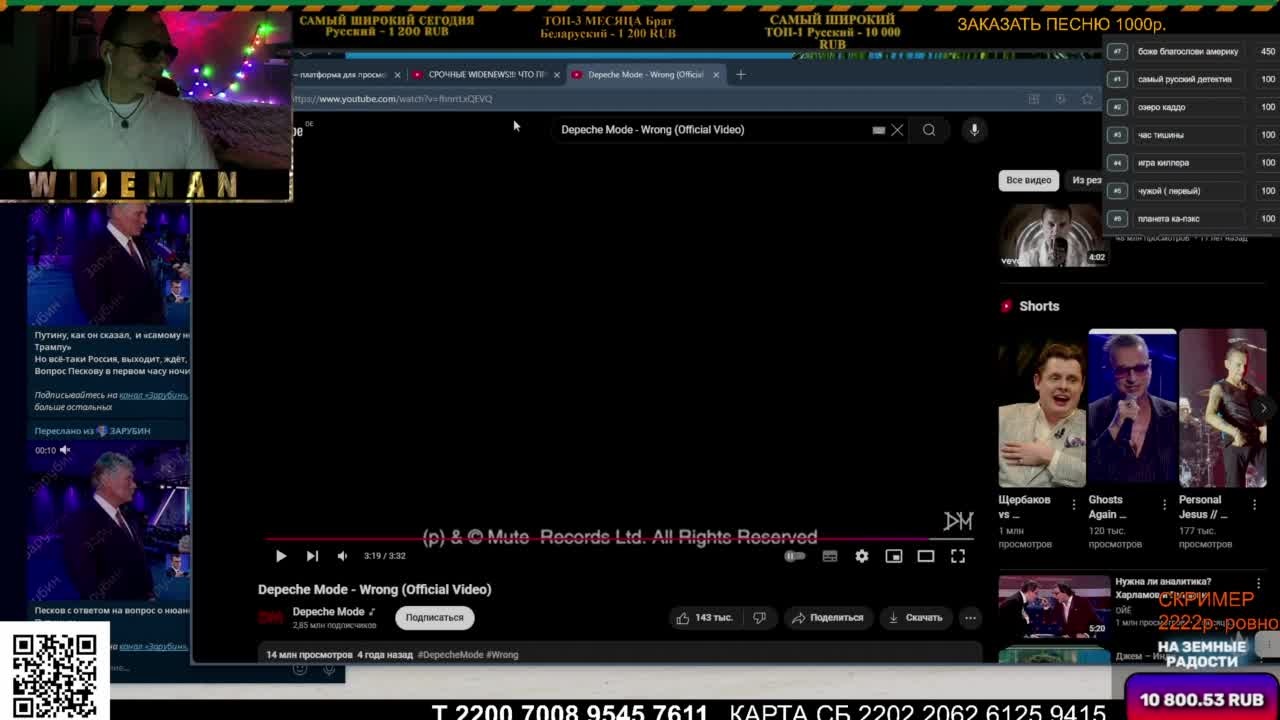Focus the YouTube search box

click(x=712, y=130)
